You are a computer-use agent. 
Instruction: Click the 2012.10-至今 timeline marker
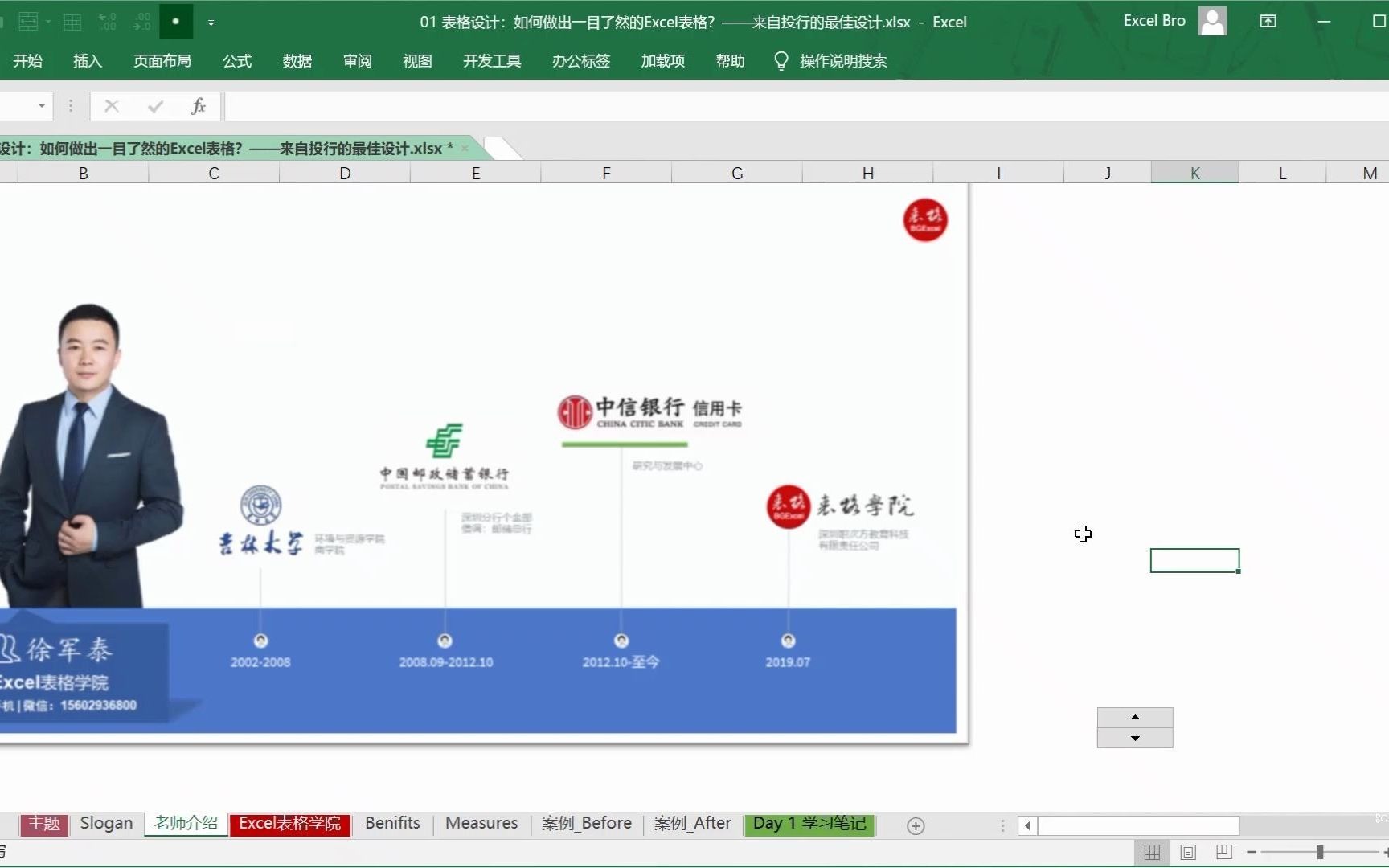(621, 641)
